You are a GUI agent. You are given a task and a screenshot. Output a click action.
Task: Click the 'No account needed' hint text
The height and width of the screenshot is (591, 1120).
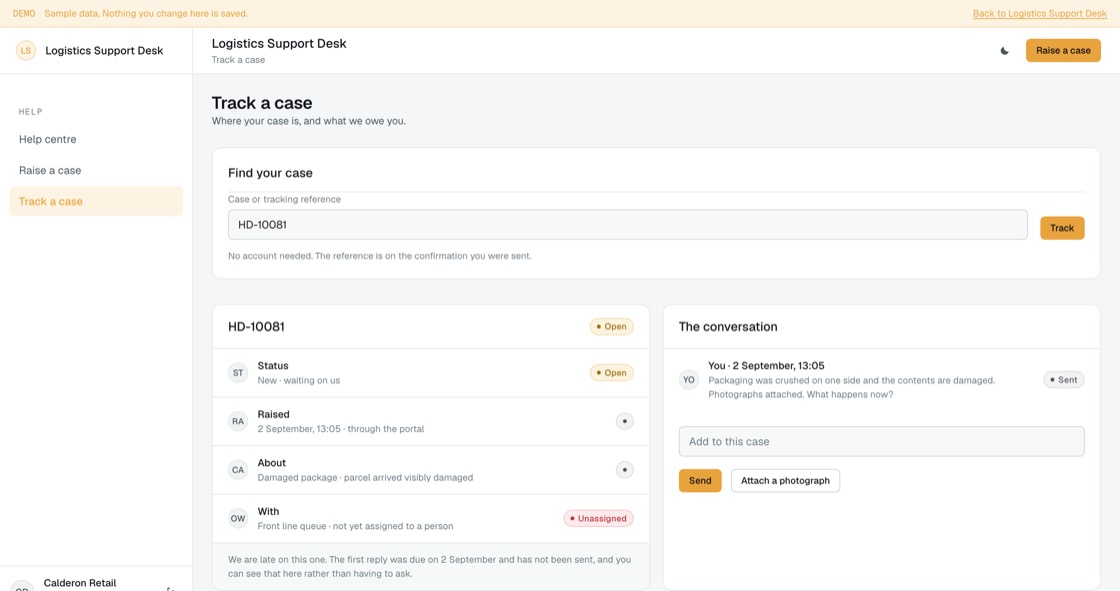[379, 256]
